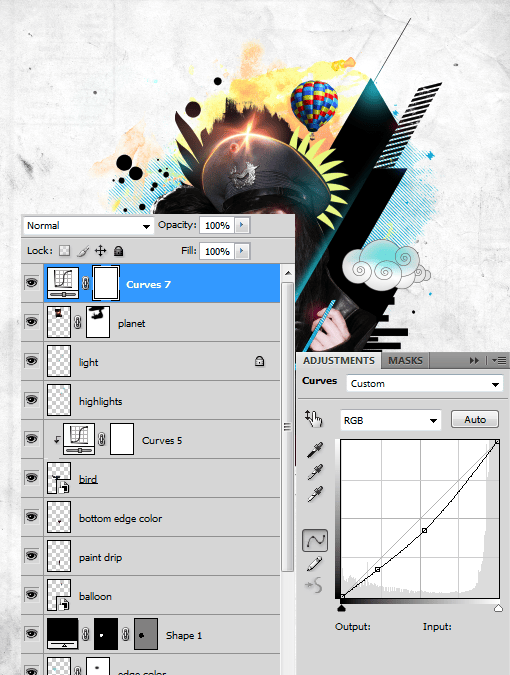Select the edit points curve tool
The image size is (510, 675).
point(315,540)
